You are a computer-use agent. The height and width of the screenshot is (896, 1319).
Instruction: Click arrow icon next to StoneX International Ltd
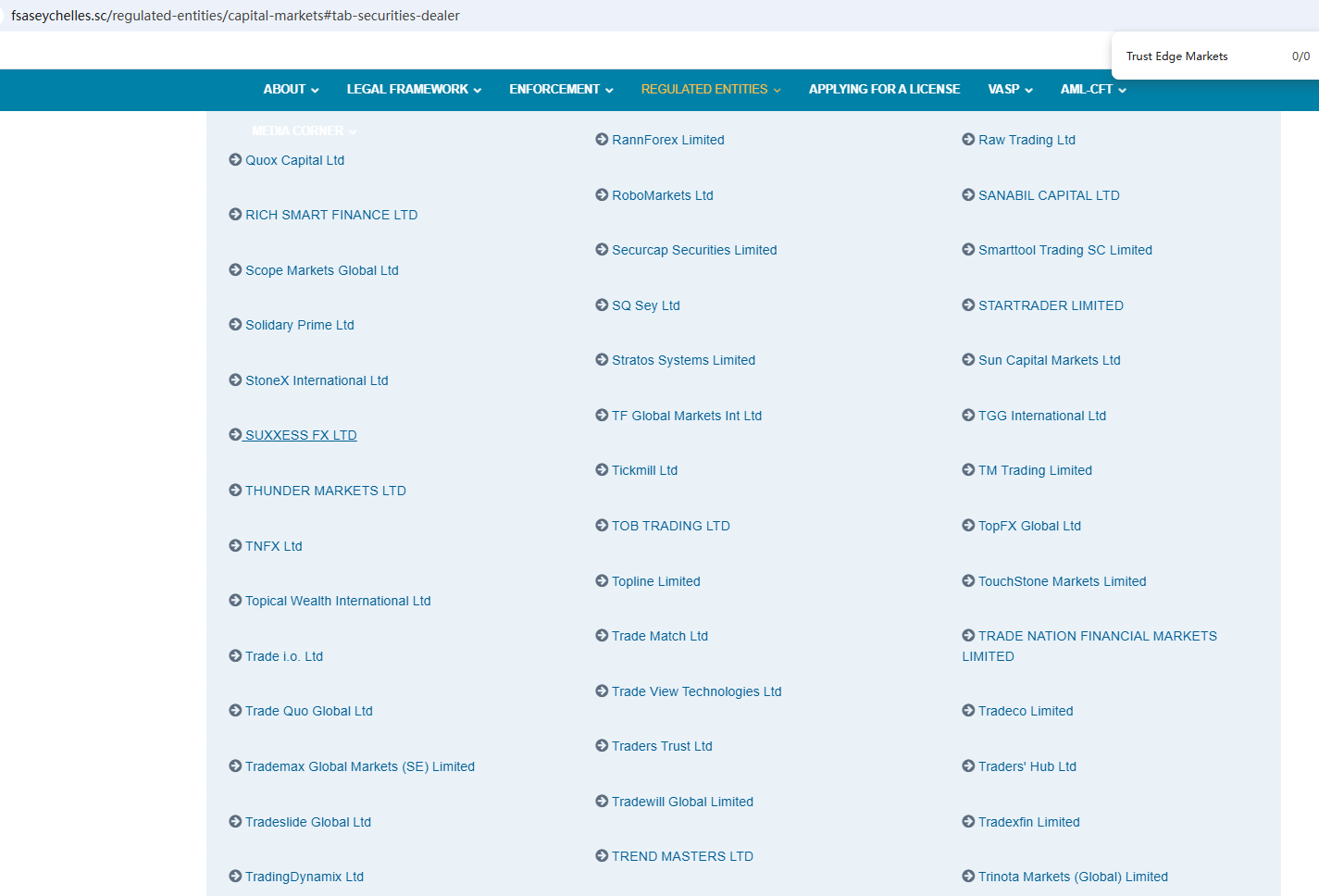(235, 380)
